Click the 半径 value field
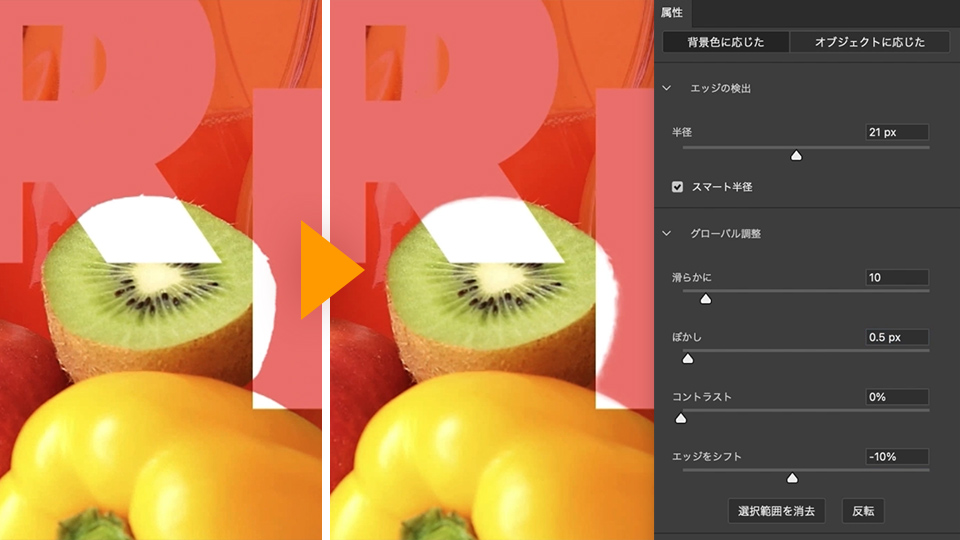 click(x=897, y=132)
